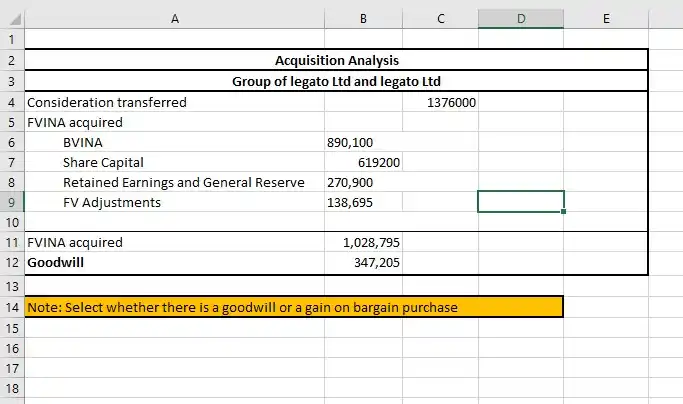Click the orange note cell in row 14
This screenshot has width=683, height=404.
tap(294, 307)
